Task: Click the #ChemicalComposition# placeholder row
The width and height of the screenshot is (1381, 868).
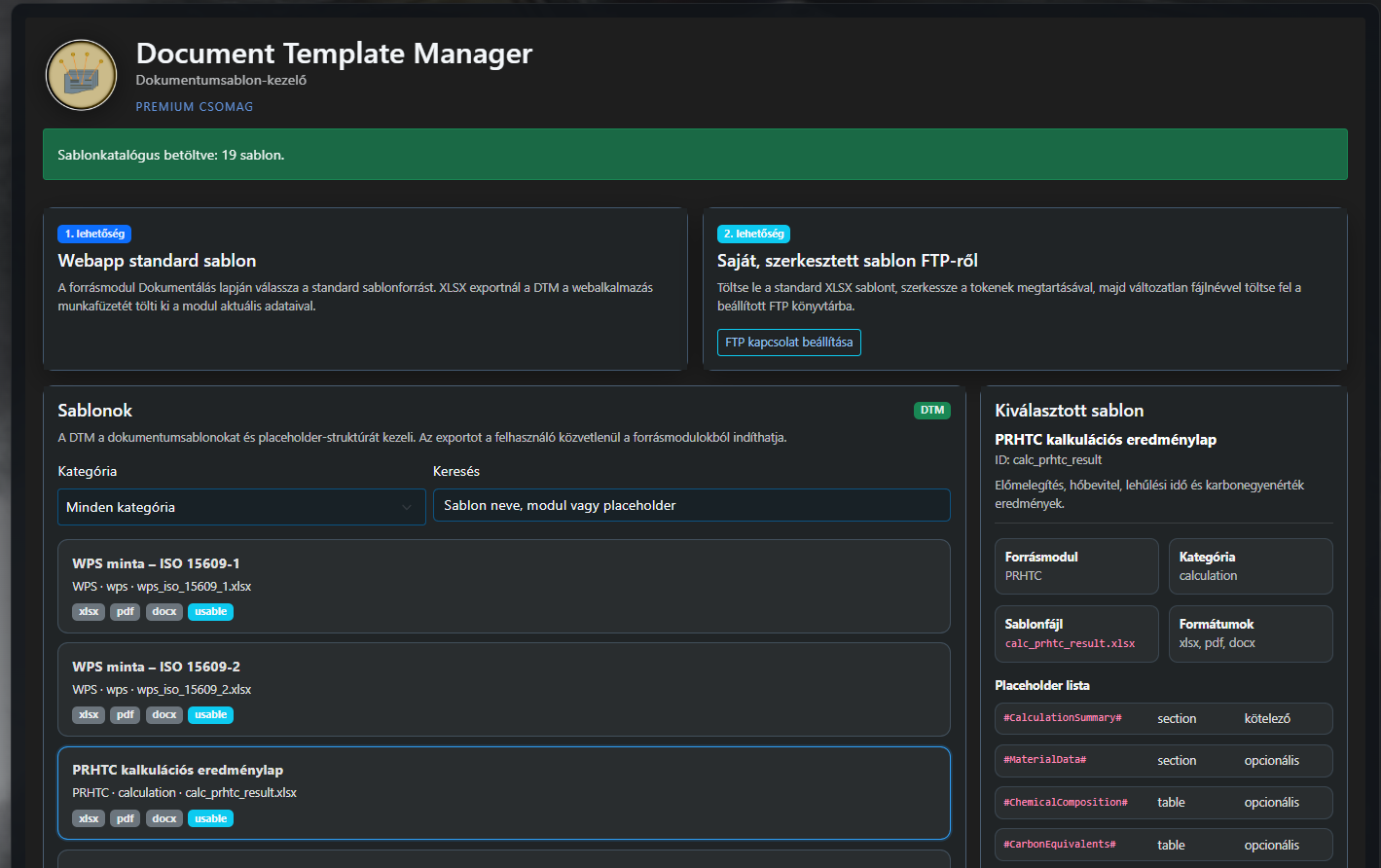Action: pyautogui.click(x=1164, y=803)
